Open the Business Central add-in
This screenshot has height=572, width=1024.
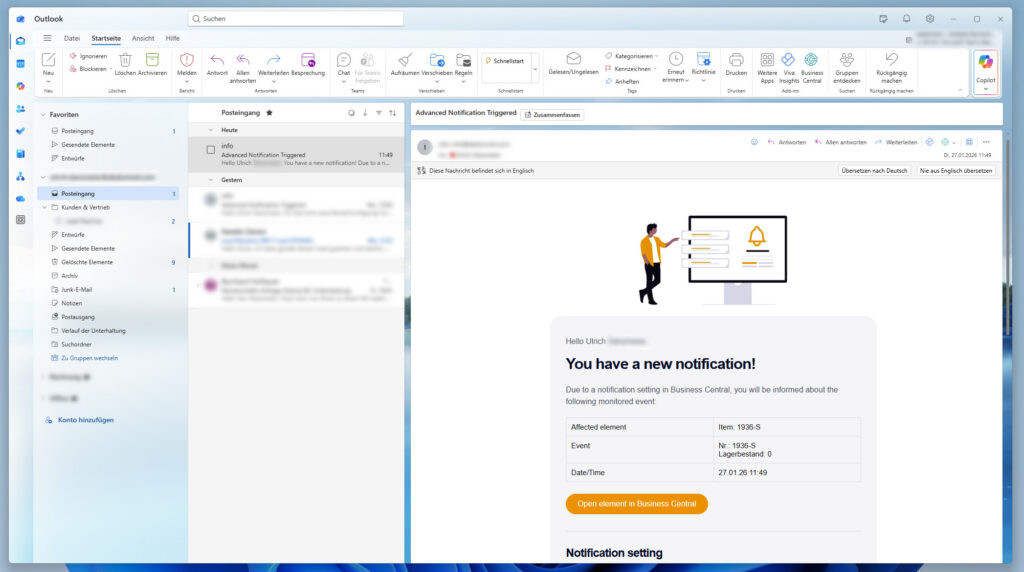[811, 62]
